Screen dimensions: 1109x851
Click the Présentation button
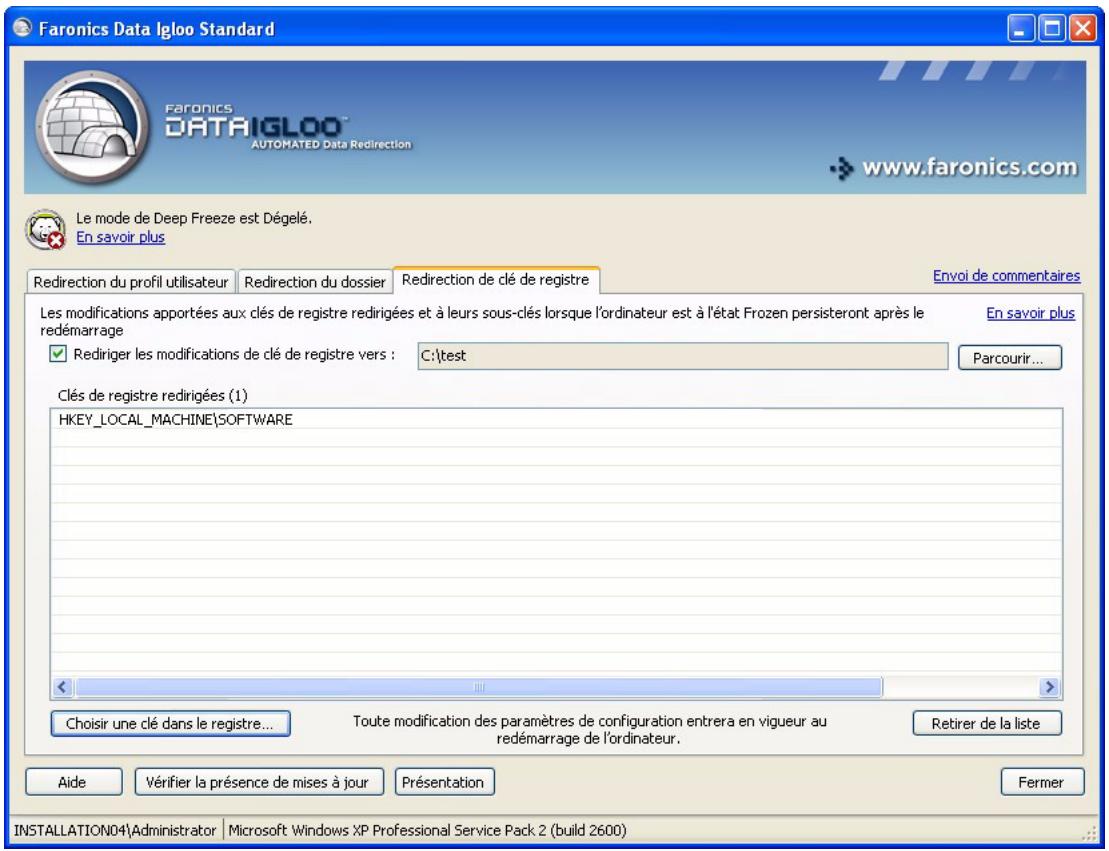(444, 782)
